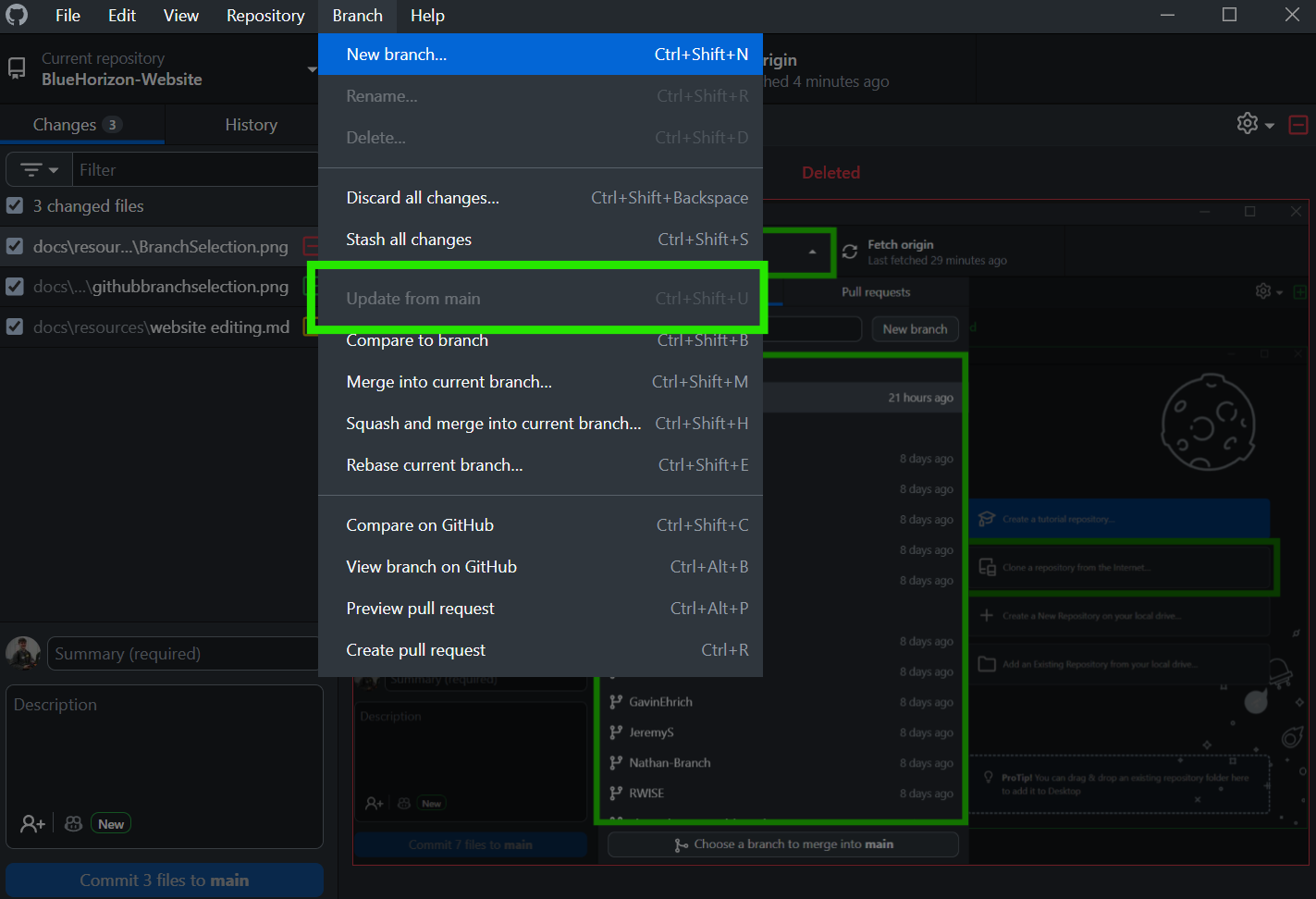
Task: Open the diff settings gear dropdown
Action: [1255, 123]
